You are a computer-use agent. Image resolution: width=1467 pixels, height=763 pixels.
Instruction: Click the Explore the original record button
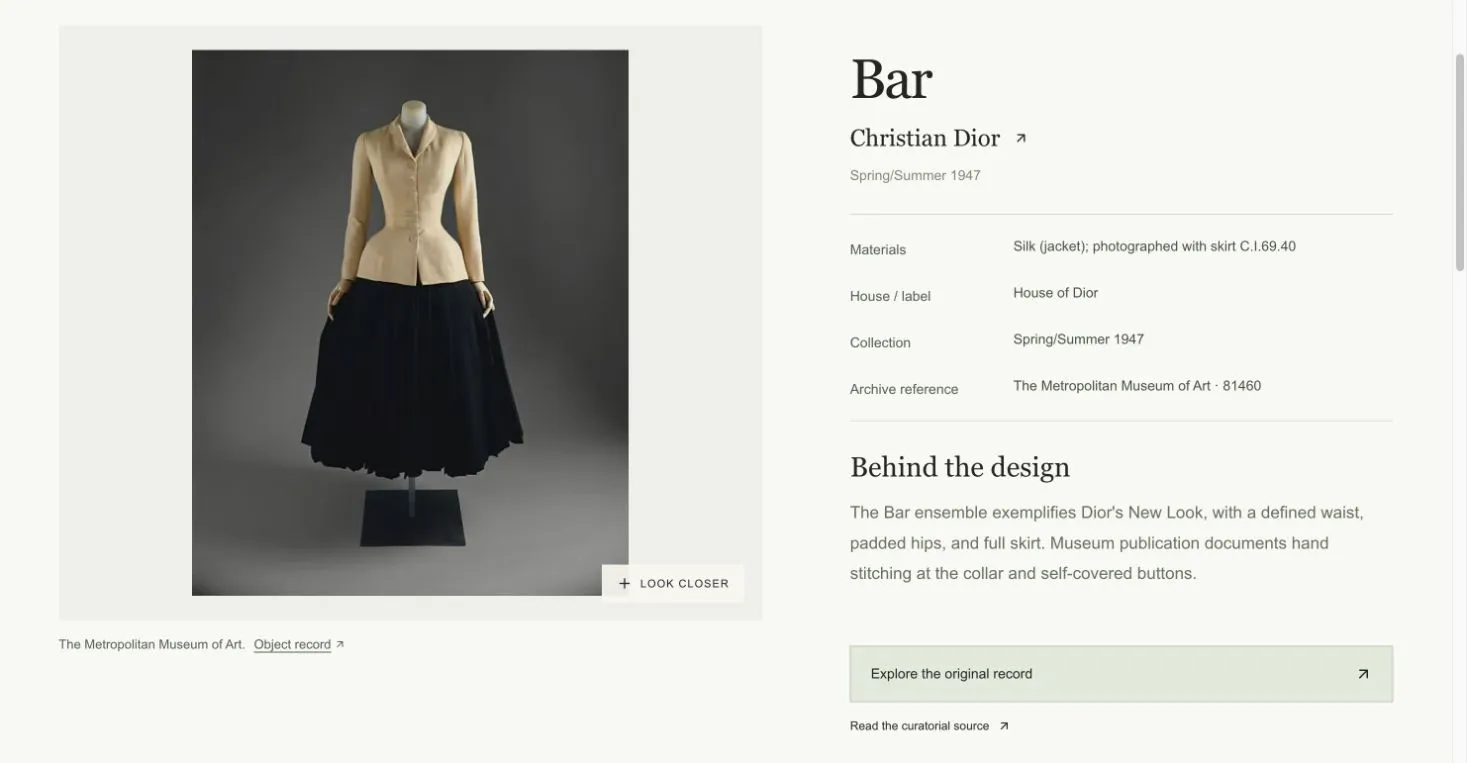[x=1121, y=674]
